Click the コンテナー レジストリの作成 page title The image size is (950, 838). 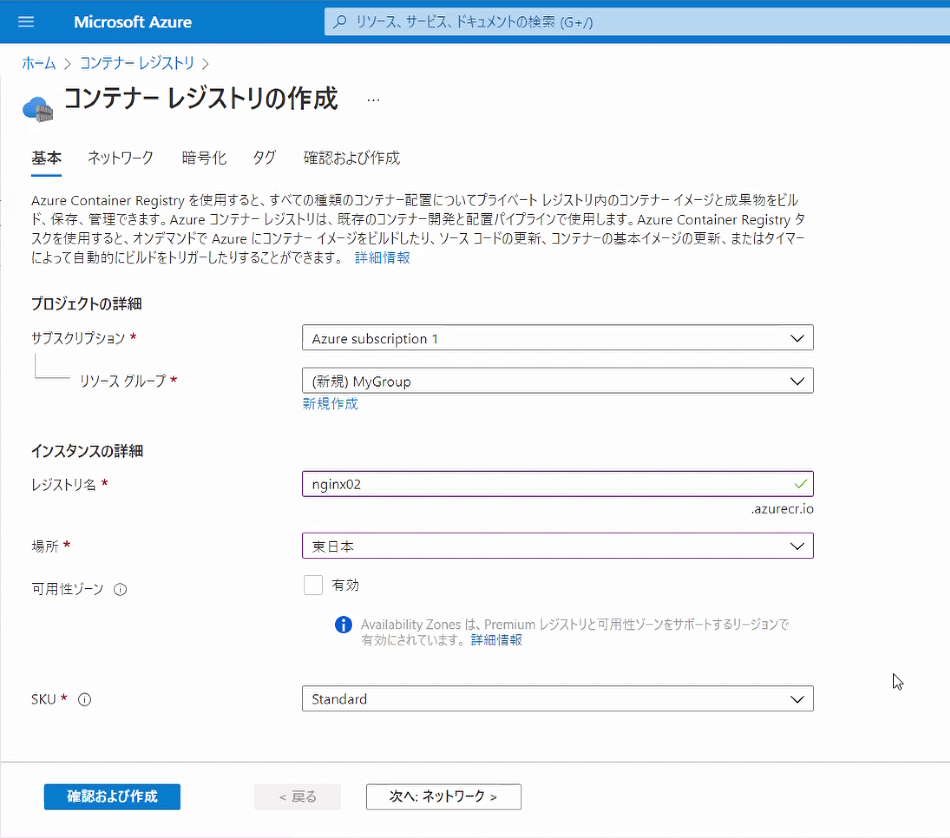(201, 99)
